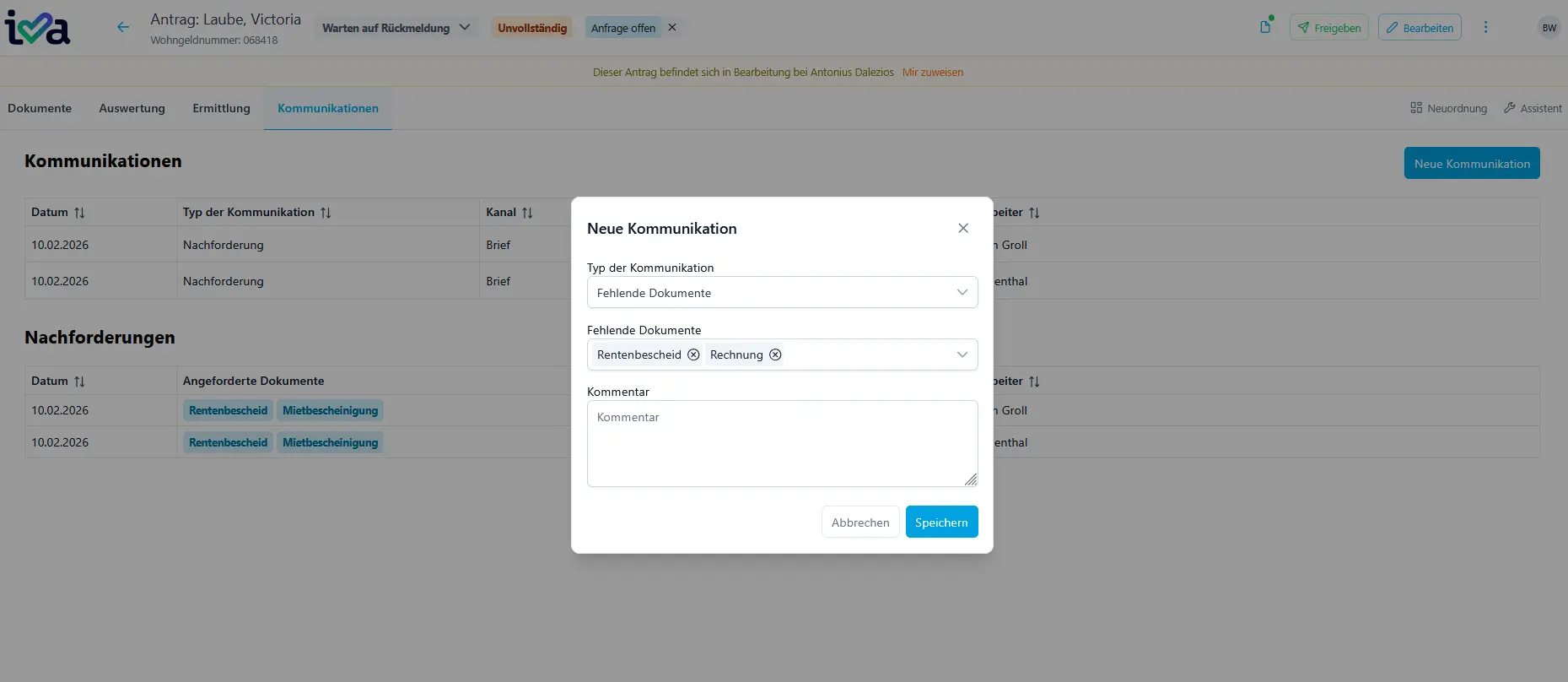Remove the Rechnung chip from the selection
The height and width of the screenshot is (682, 1568).
pos(775,355)
